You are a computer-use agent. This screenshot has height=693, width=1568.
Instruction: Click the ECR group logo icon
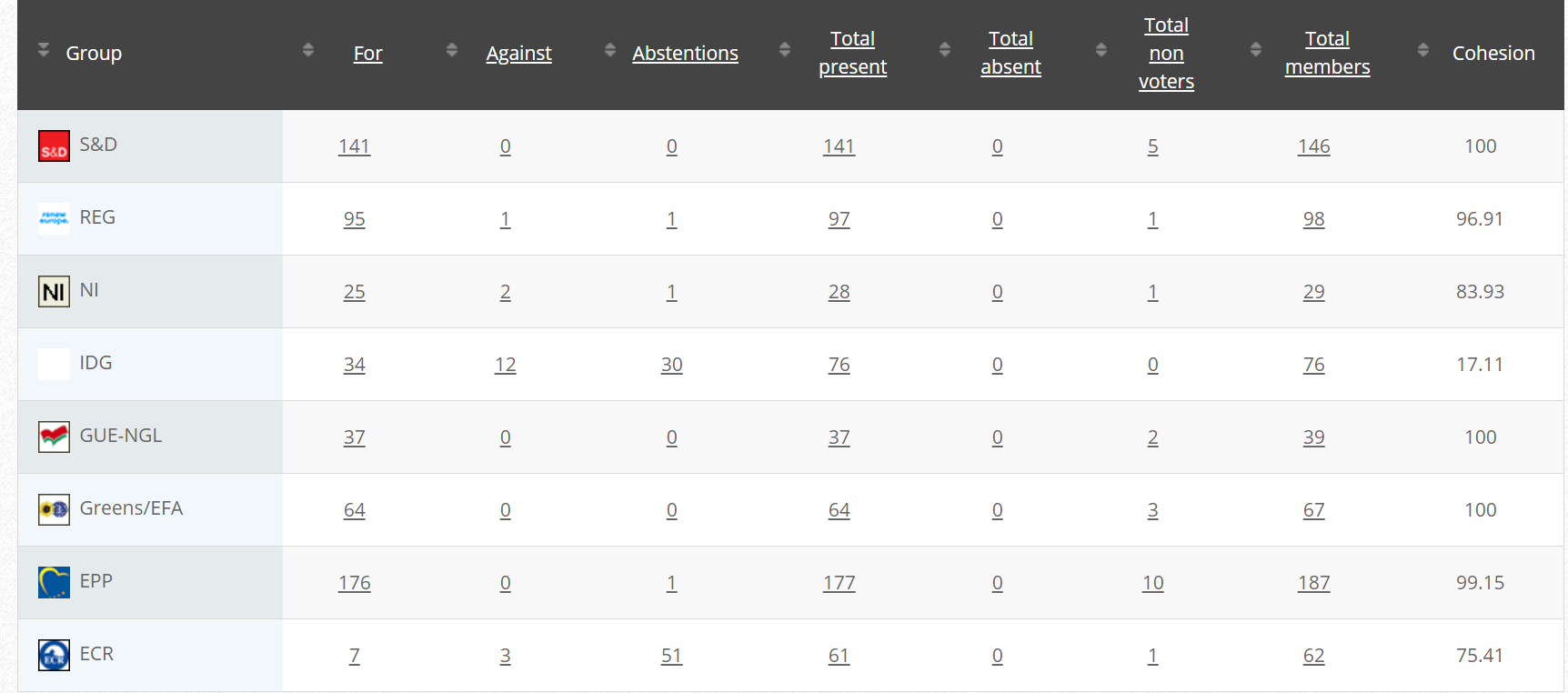(x=54, y=655)
